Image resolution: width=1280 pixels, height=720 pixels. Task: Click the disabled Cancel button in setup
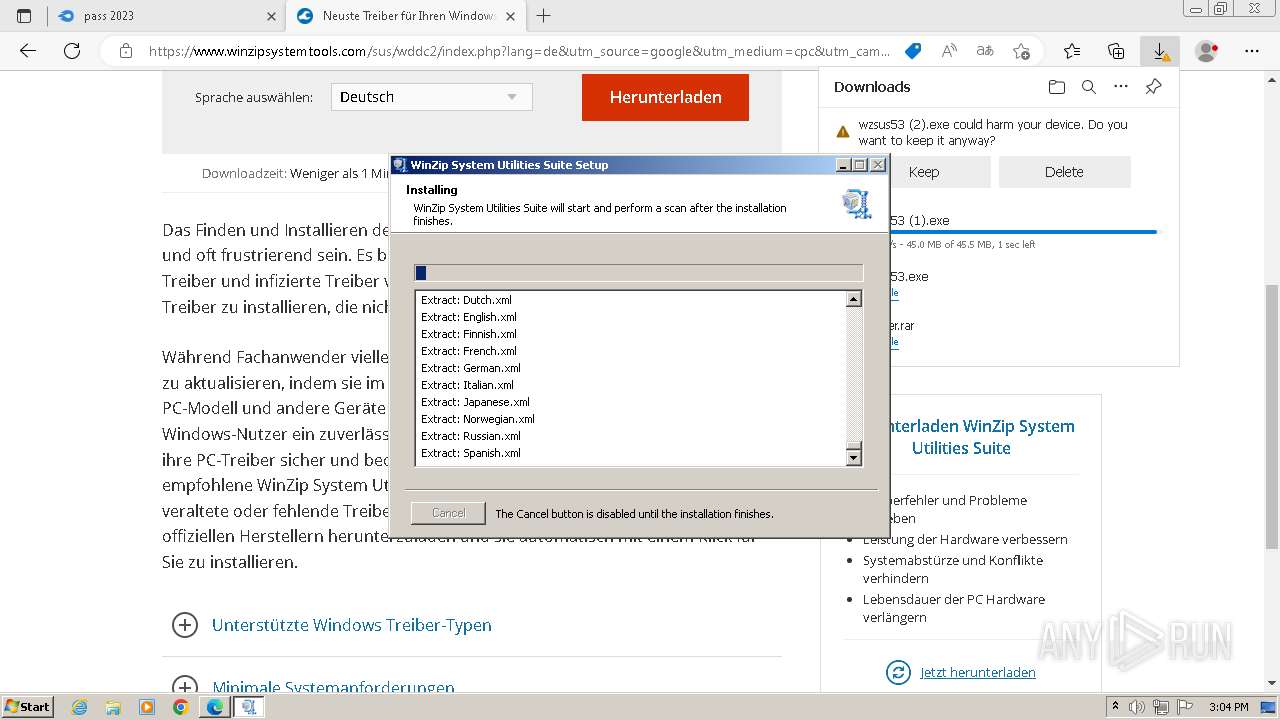(x=448, y=513)
